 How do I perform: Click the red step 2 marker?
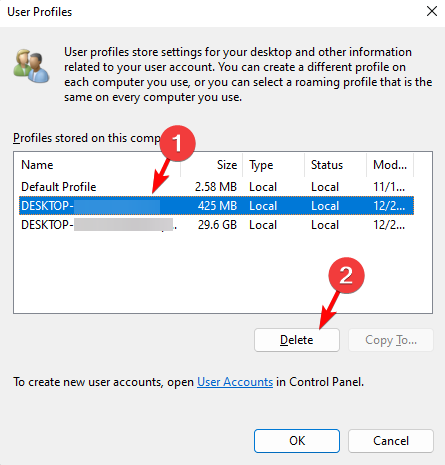(x=346, y=275)
